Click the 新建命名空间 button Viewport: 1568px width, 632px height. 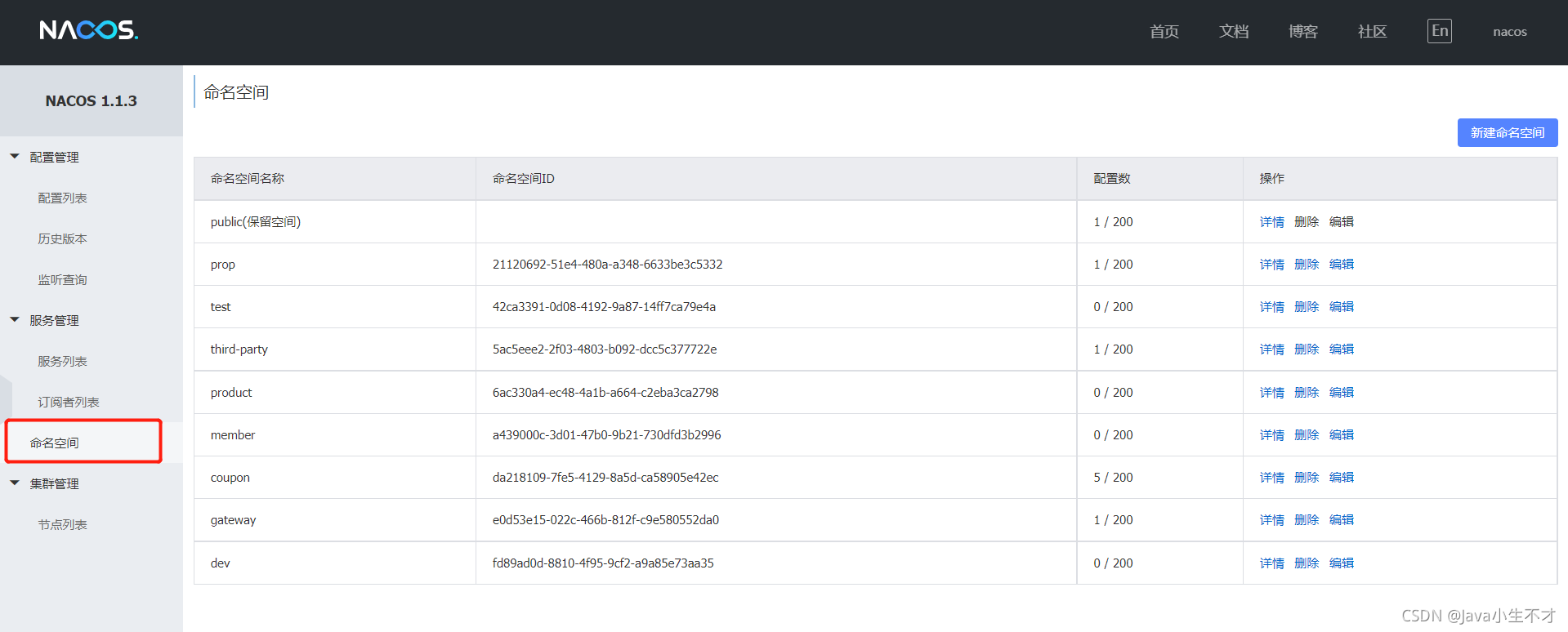(x=1508, y=132)
